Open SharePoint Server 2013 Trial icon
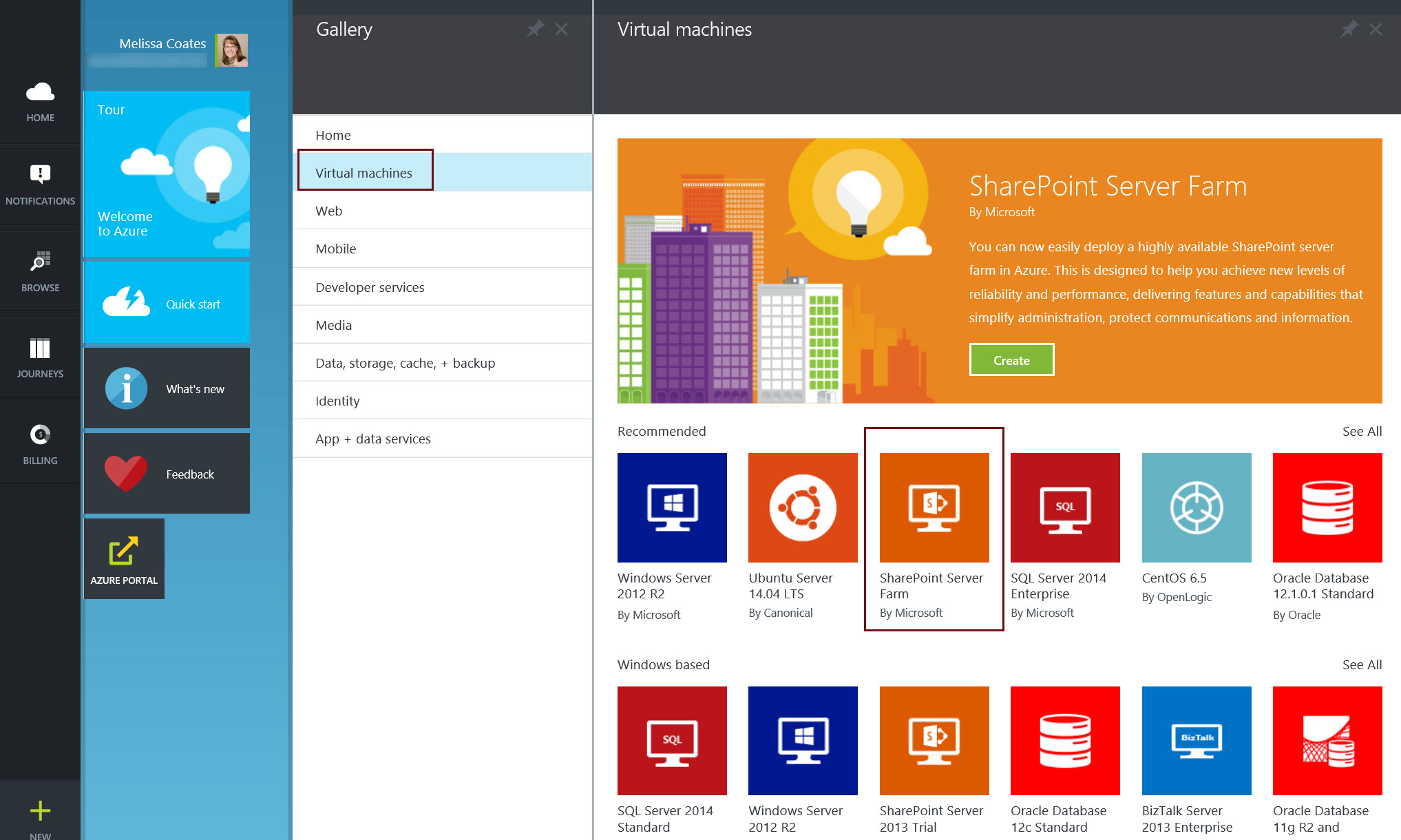 tap(934, 741)
